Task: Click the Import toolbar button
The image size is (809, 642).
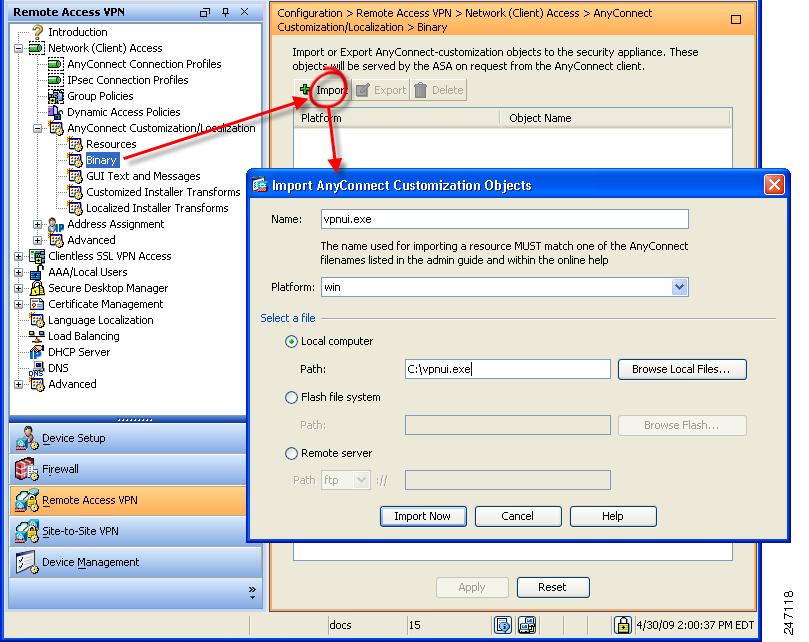Action: 322,90
